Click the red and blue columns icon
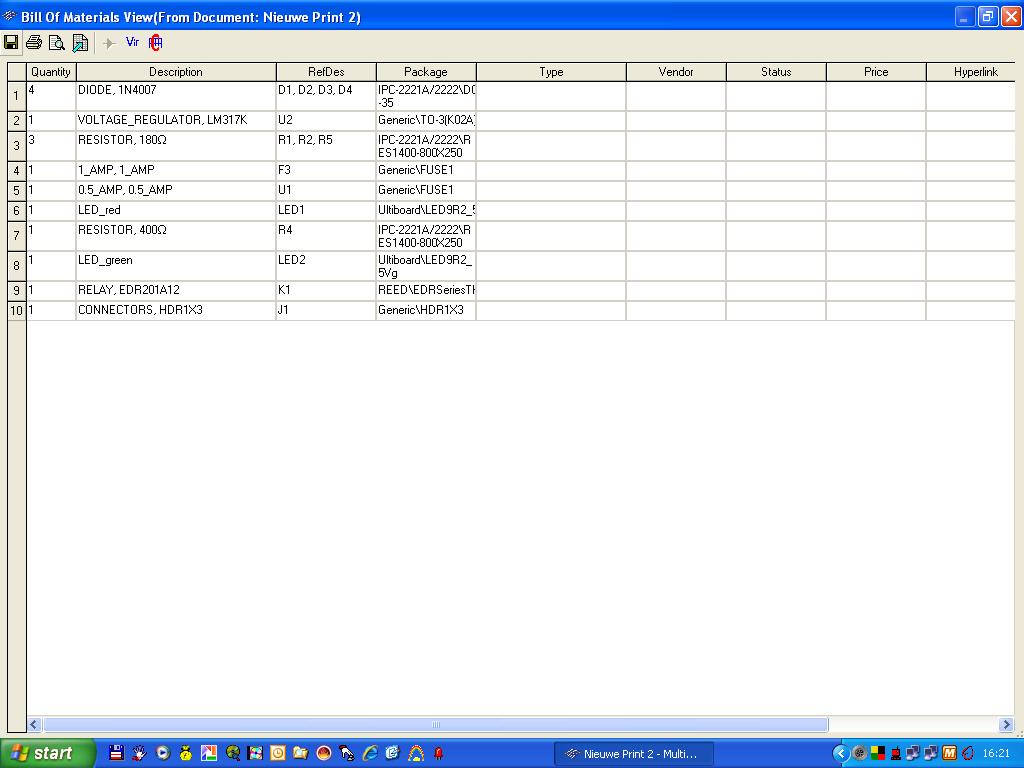The width and height of the screenshot is (1024, 768). (x=155, y=42)
